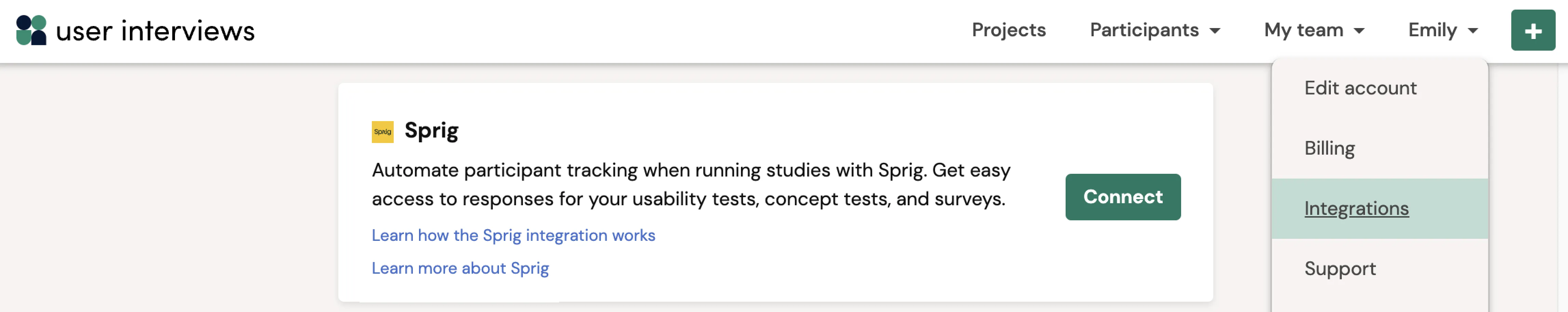The width and height of the screenshot is (1568, 312).
Task: Click the My team caret arrow
Action: [x=1359, y=31]
